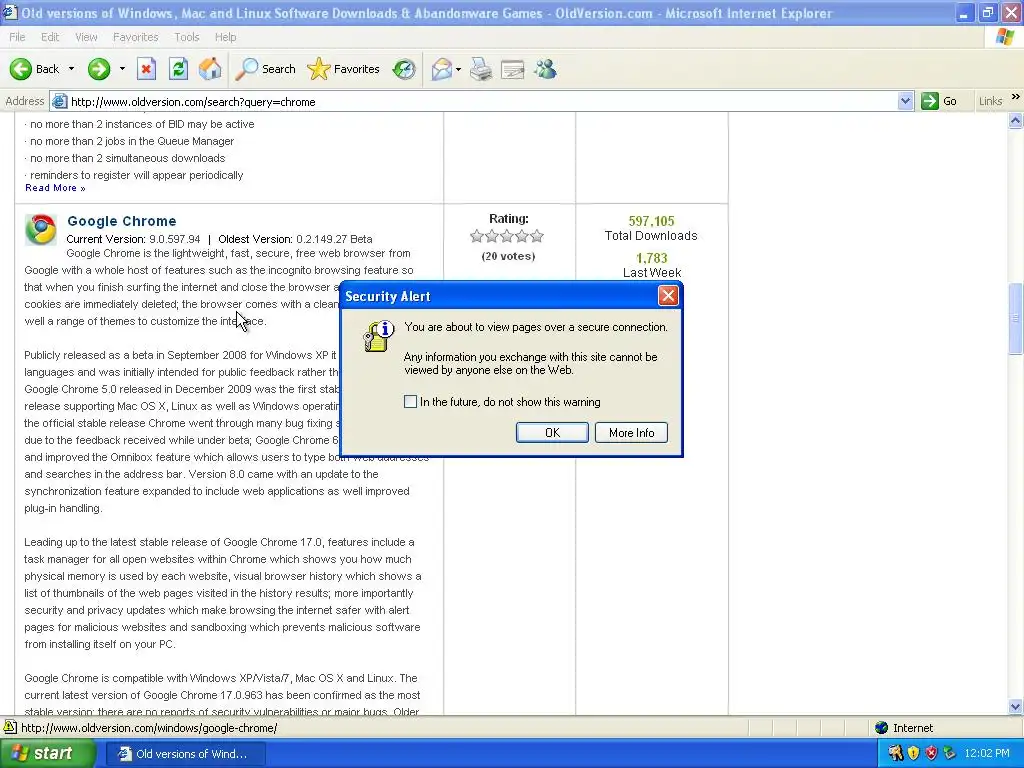This screenshot has width=1024, height=768.
Task: Select the 'Old versions of Wind...' taskbar button
Action: click(185, 754)
